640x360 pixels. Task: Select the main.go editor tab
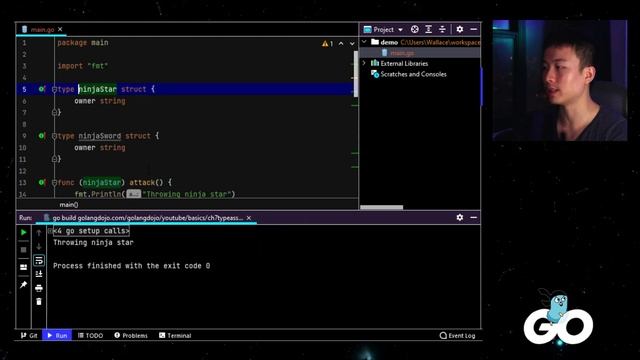(x=42, y=29)
